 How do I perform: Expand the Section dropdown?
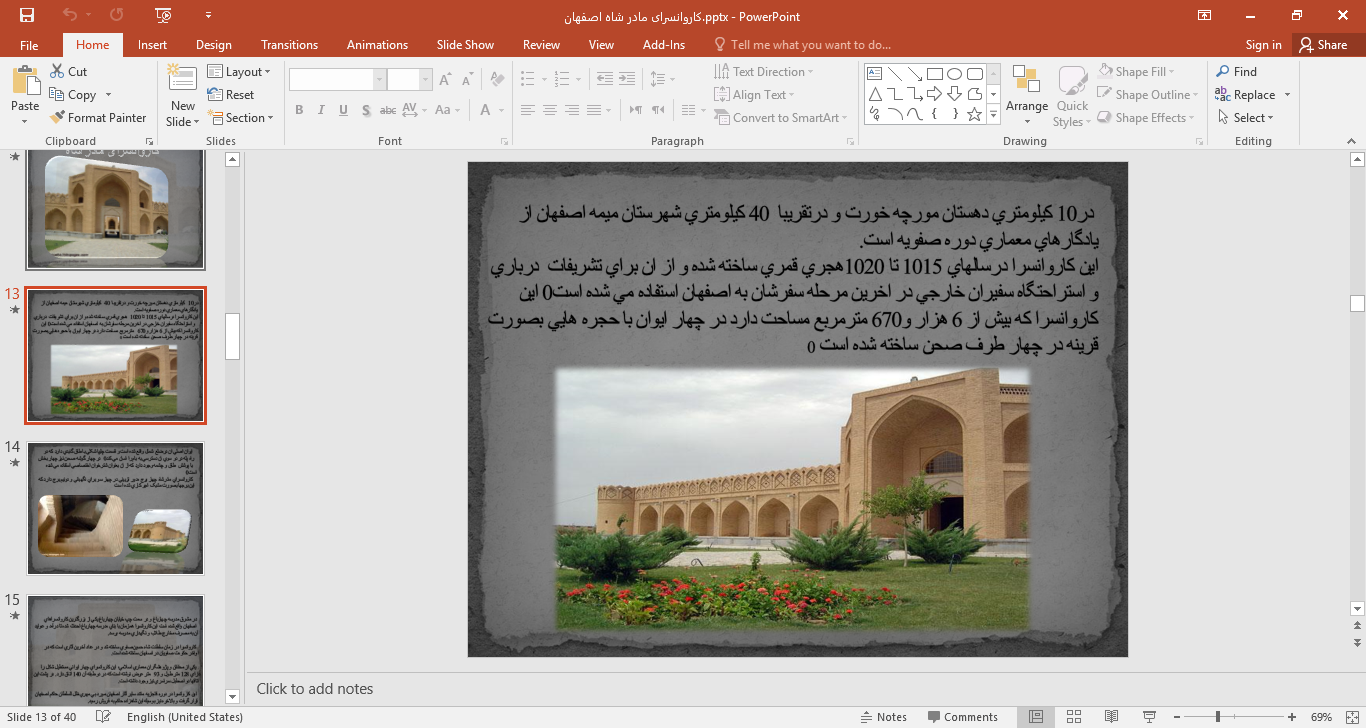tap(240, 118)
